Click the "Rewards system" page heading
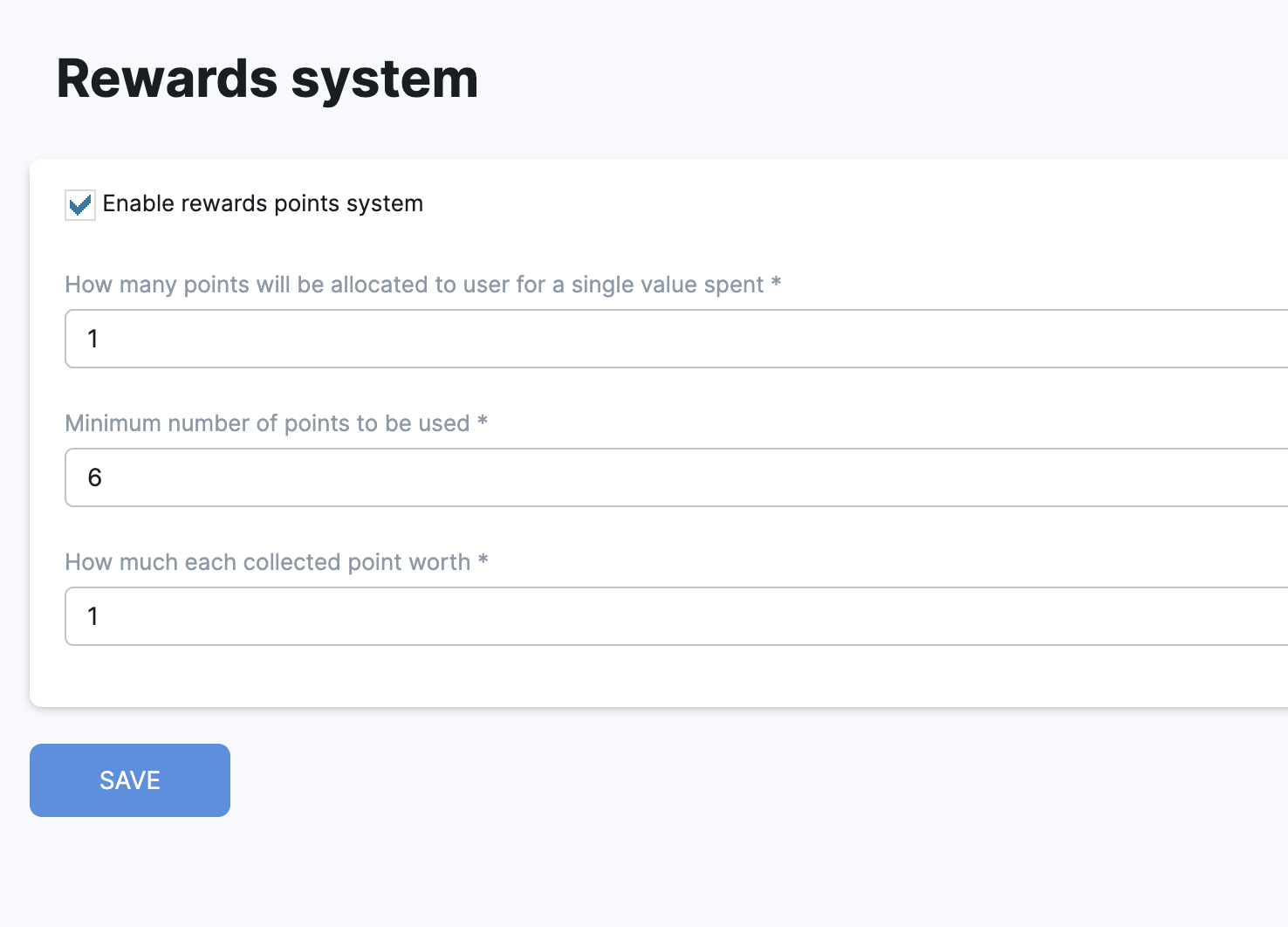The height and width of the screenshot is (927, 1288). pyautogui.click(x=267, y=79)
